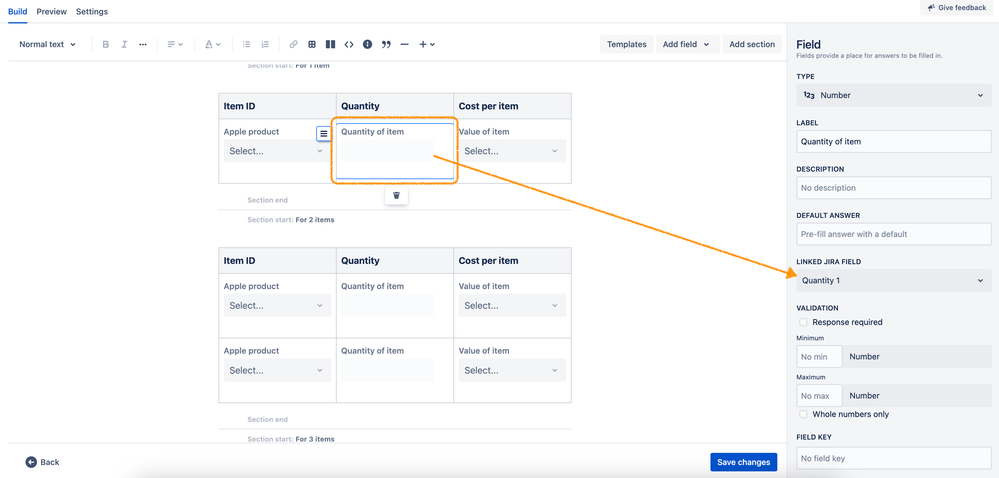This screenshot has height=478, width=999.
Task: Enable the Response required checkbox
Action: [803, 322]
